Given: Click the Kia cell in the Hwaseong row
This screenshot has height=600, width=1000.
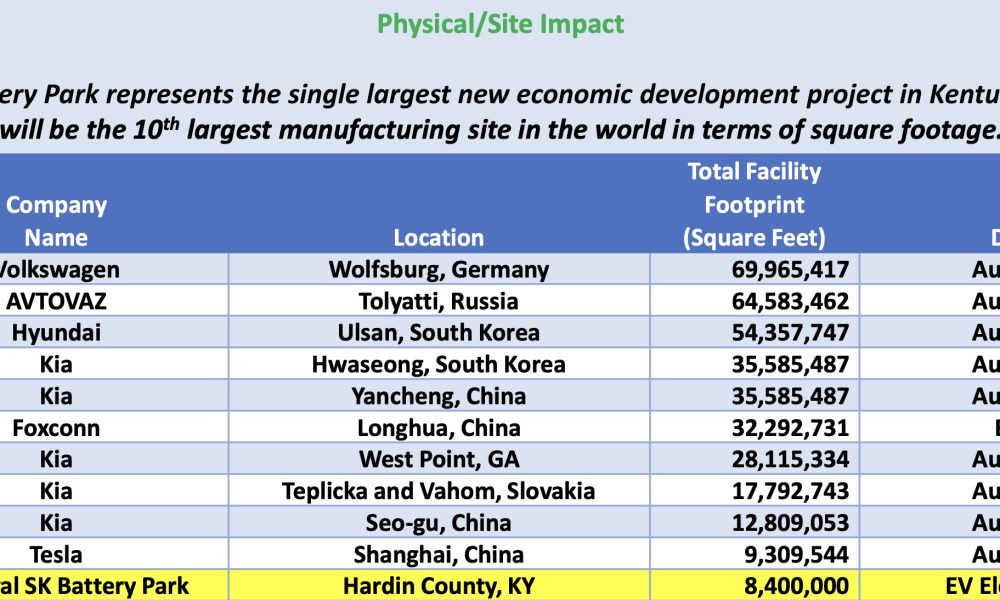Looking at the screenshot, I should (114, 364).
